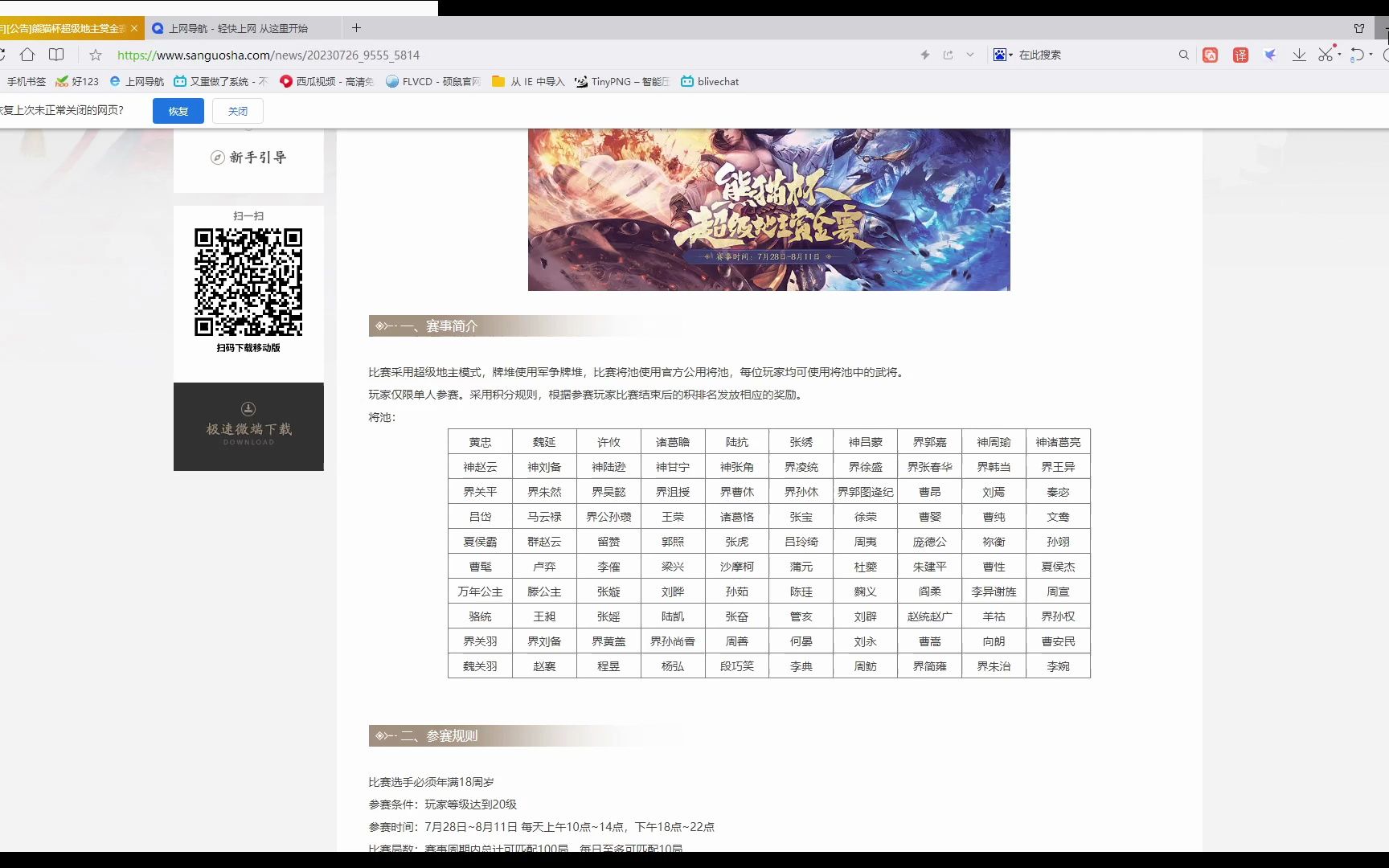Click the 神诸葛亮 table cell

(1058, 442)
